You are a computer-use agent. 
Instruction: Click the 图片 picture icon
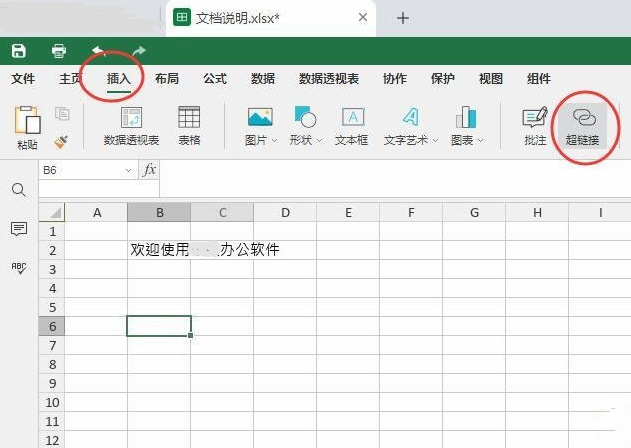click(x=260, y=118)
